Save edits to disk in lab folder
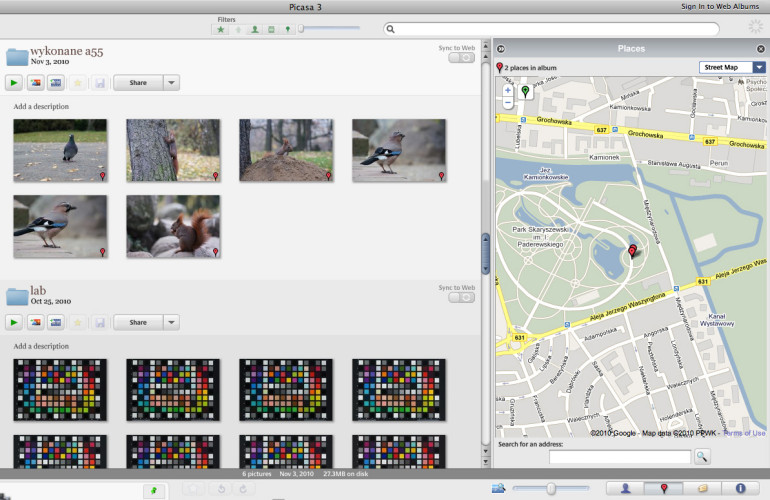The image size is (770, 500). click(100, 322)
